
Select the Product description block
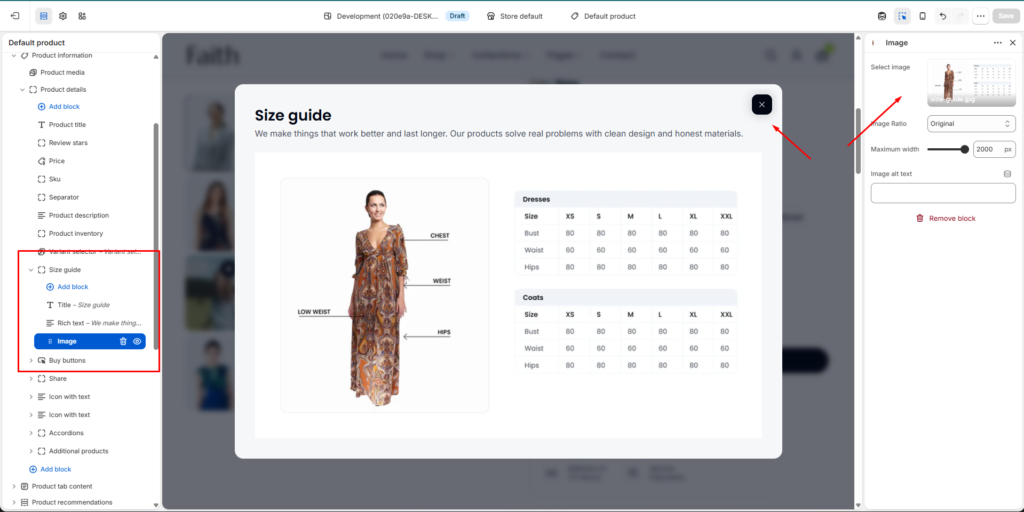tap(78, 216)
